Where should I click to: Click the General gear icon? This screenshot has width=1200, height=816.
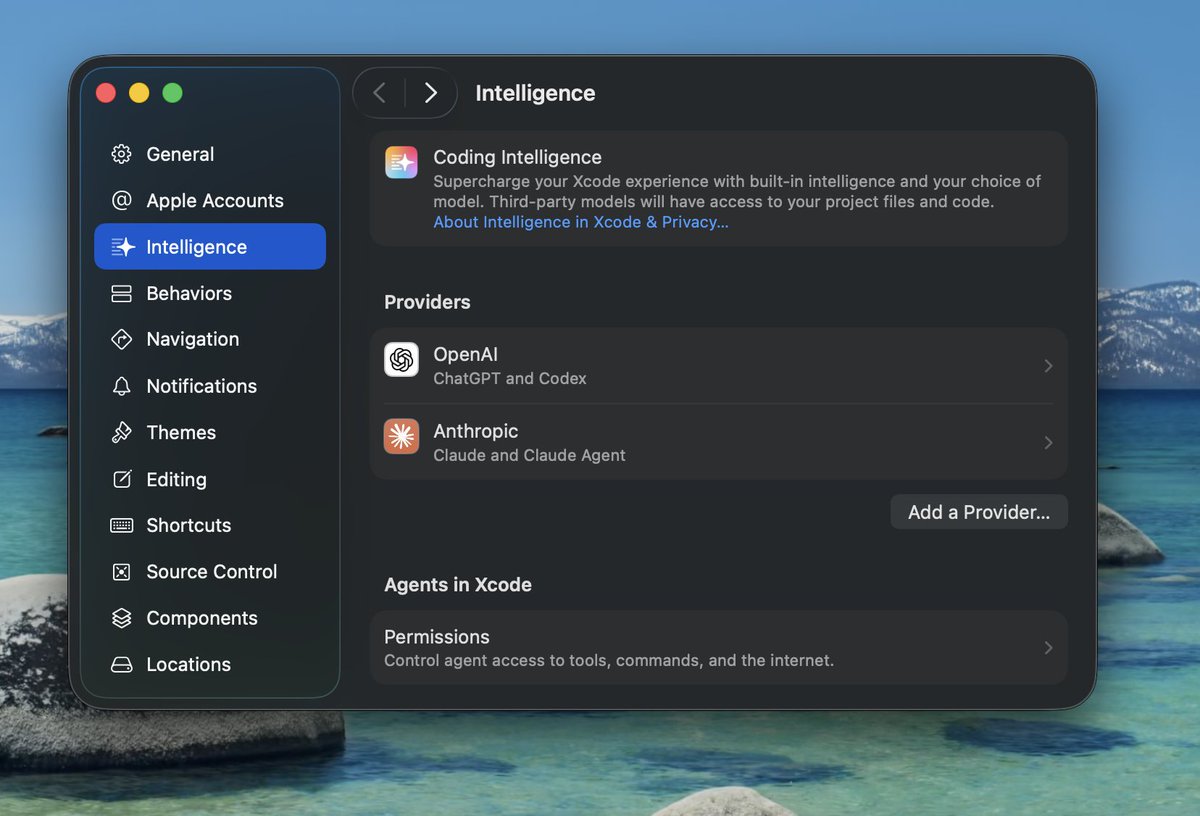click(x=122, y=154)
